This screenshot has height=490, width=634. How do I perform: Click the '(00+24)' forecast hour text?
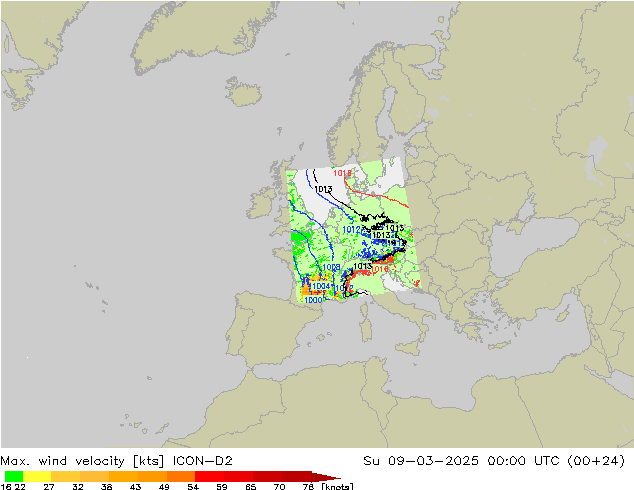point(596,461)
